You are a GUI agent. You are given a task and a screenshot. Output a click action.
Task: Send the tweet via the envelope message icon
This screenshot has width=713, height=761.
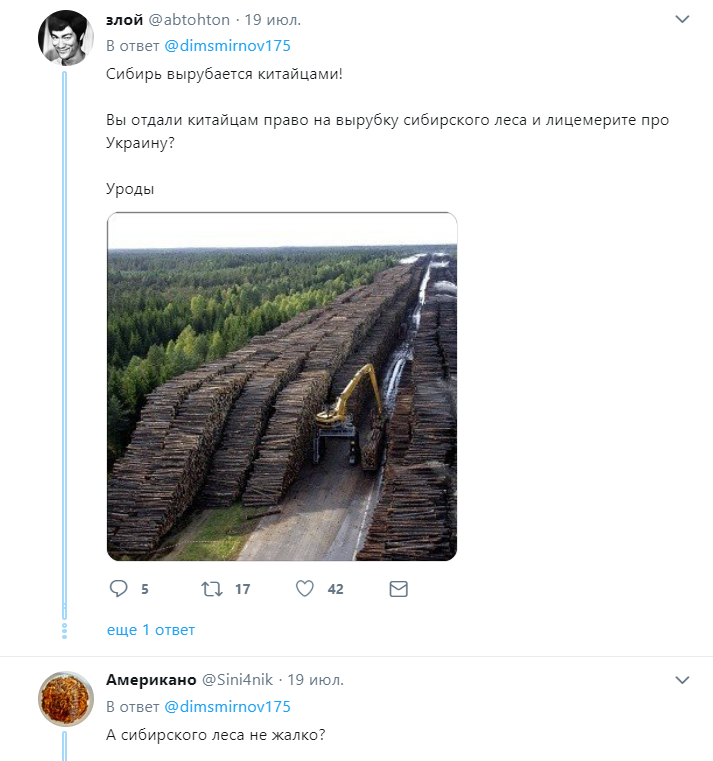coord(398,589)
